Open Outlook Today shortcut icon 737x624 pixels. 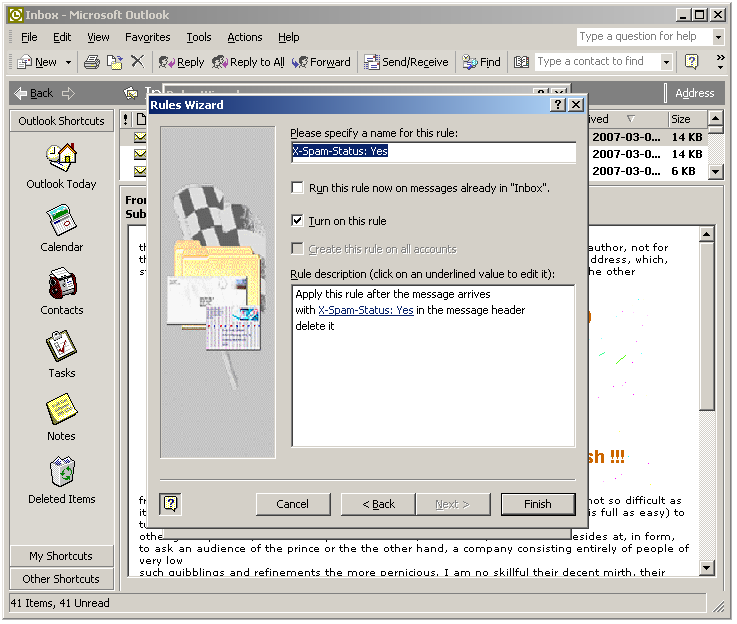[61, 157]
